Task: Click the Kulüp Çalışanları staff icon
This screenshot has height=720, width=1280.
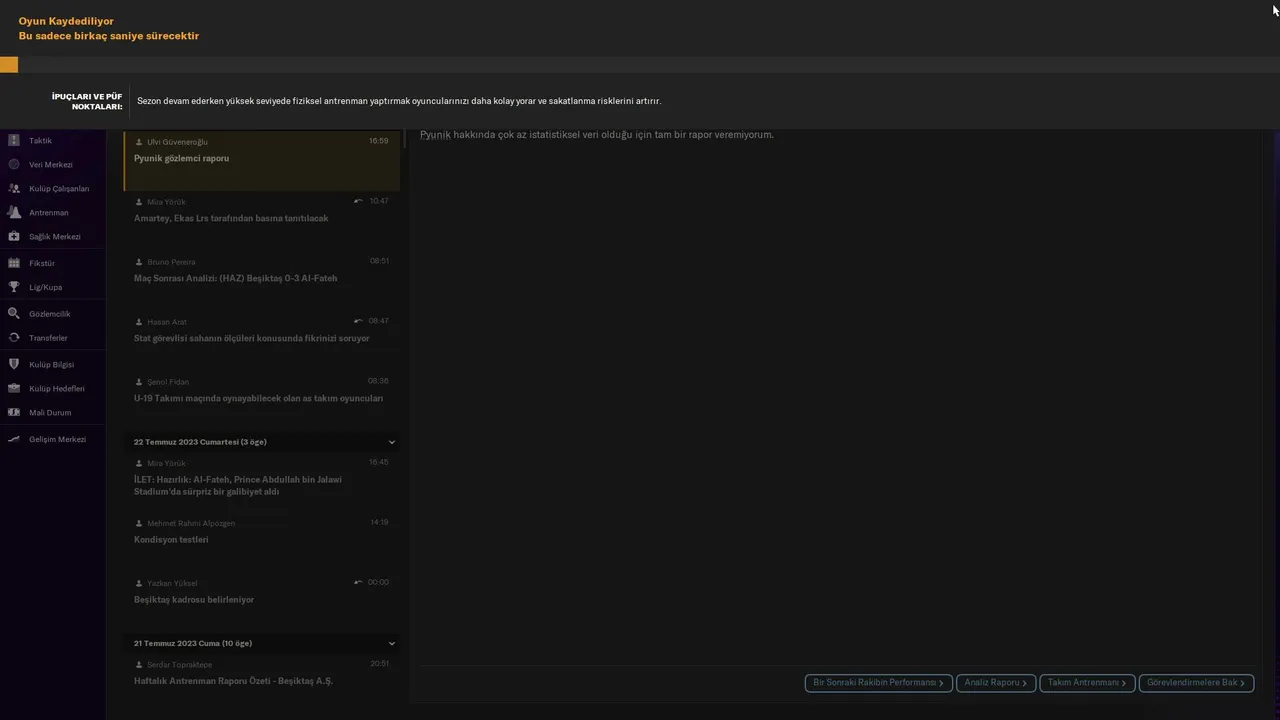Action: point(14,188)
